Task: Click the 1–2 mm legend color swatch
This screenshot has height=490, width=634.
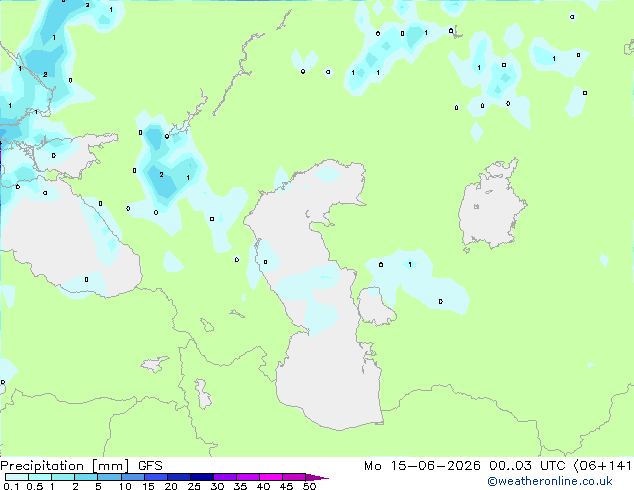Action: tap(63, 477)
